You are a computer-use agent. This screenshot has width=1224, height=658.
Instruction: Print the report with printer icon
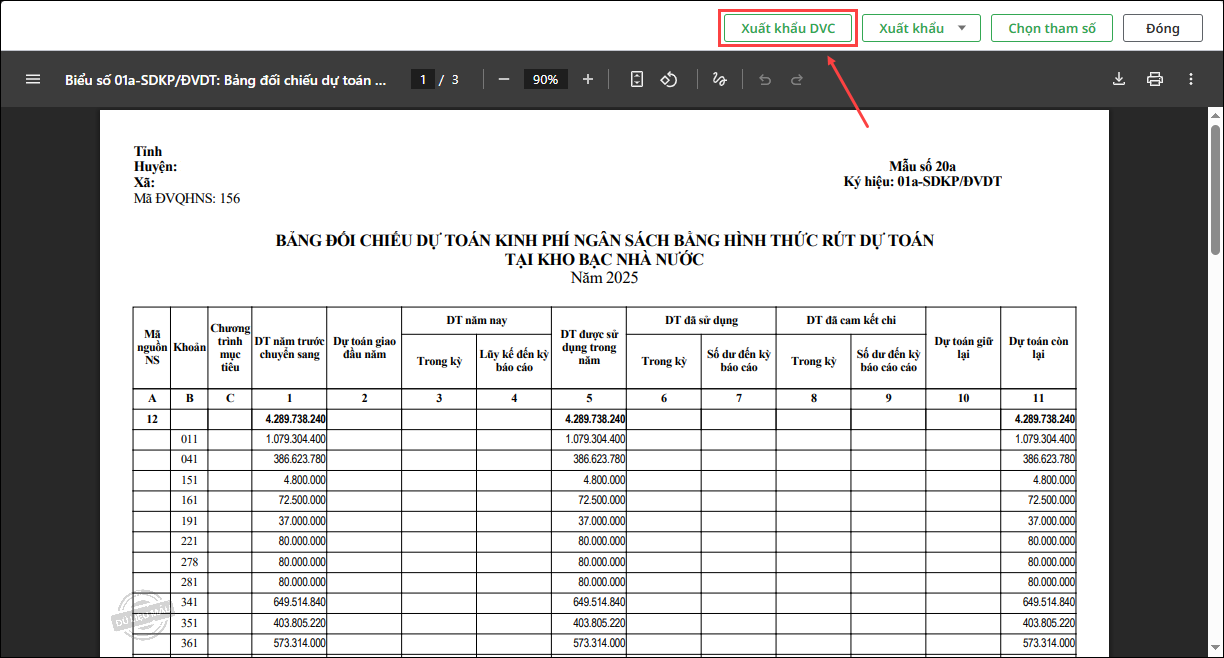pyautogui.click(x=1155, y=79)
